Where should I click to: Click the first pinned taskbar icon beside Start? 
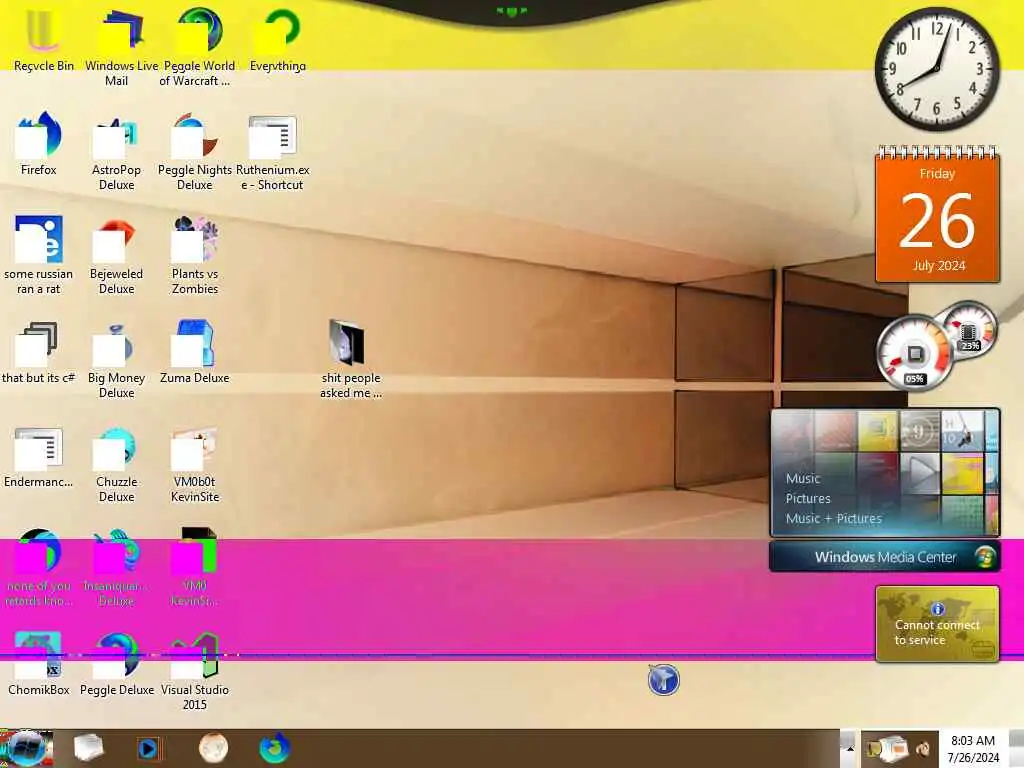coord(88,748)
